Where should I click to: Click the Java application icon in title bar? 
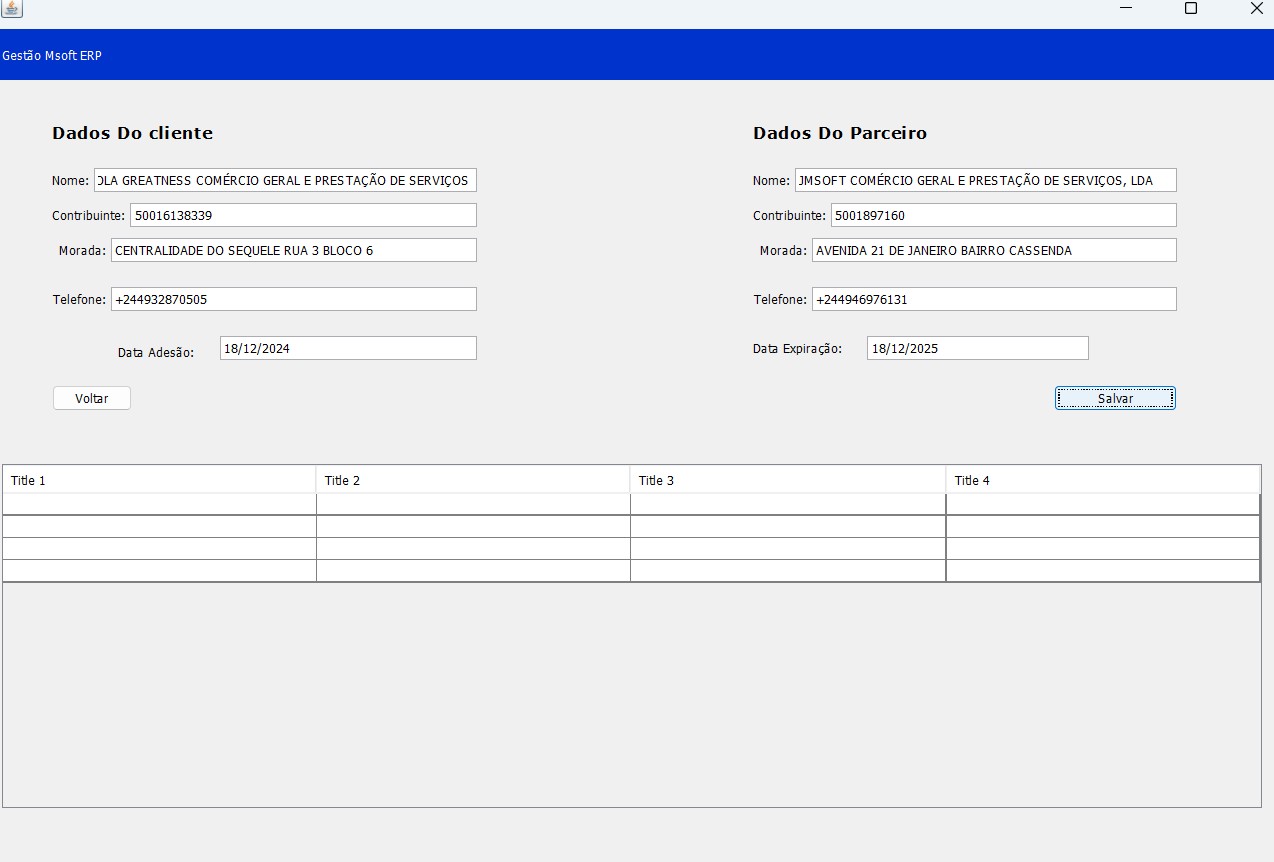(11, 9)
